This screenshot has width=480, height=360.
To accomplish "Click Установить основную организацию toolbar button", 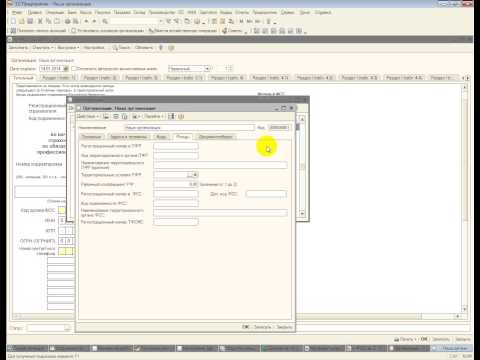I will pos(107,31).
